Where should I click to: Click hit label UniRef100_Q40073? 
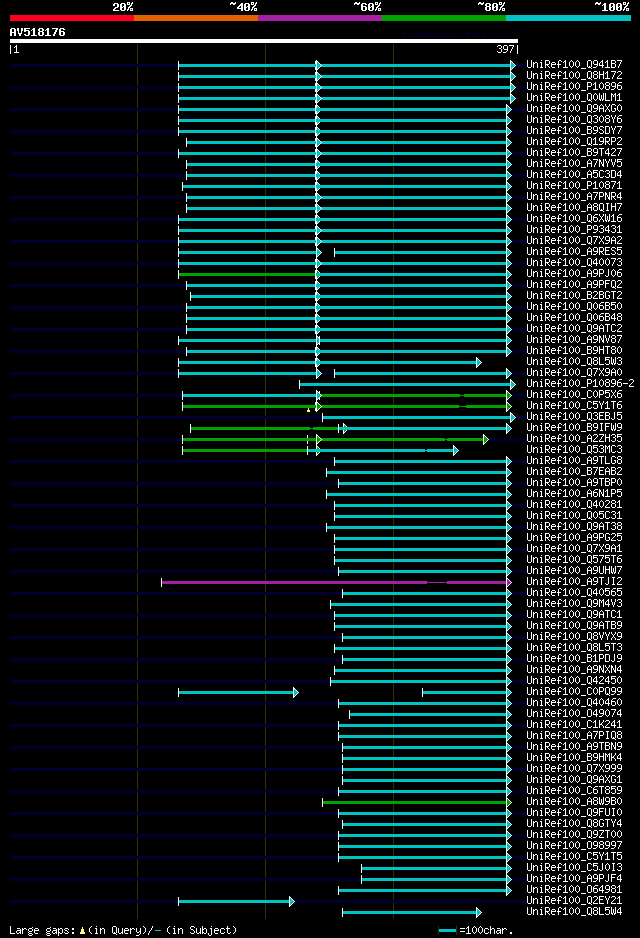click(574, 262)
